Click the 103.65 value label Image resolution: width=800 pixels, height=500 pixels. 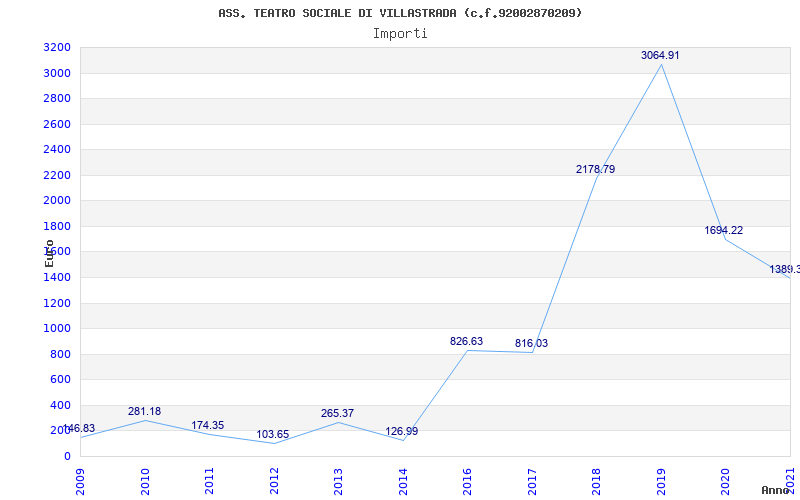pyautogui.click(x=272, y=434)
